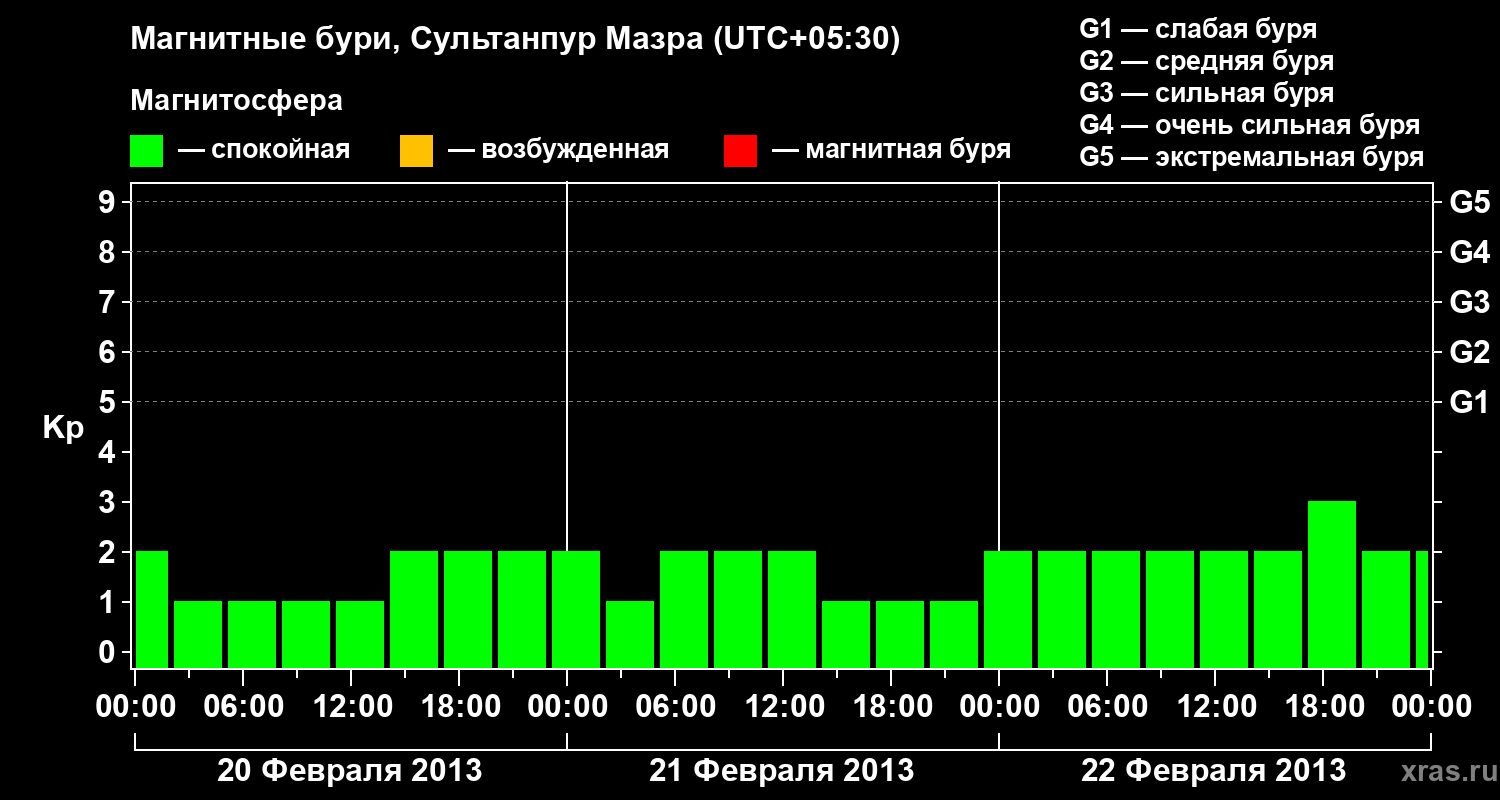1500x800 pixels.
Task: Click the tallest green bar reaching Kp 3
Action: pos(1332,584)
